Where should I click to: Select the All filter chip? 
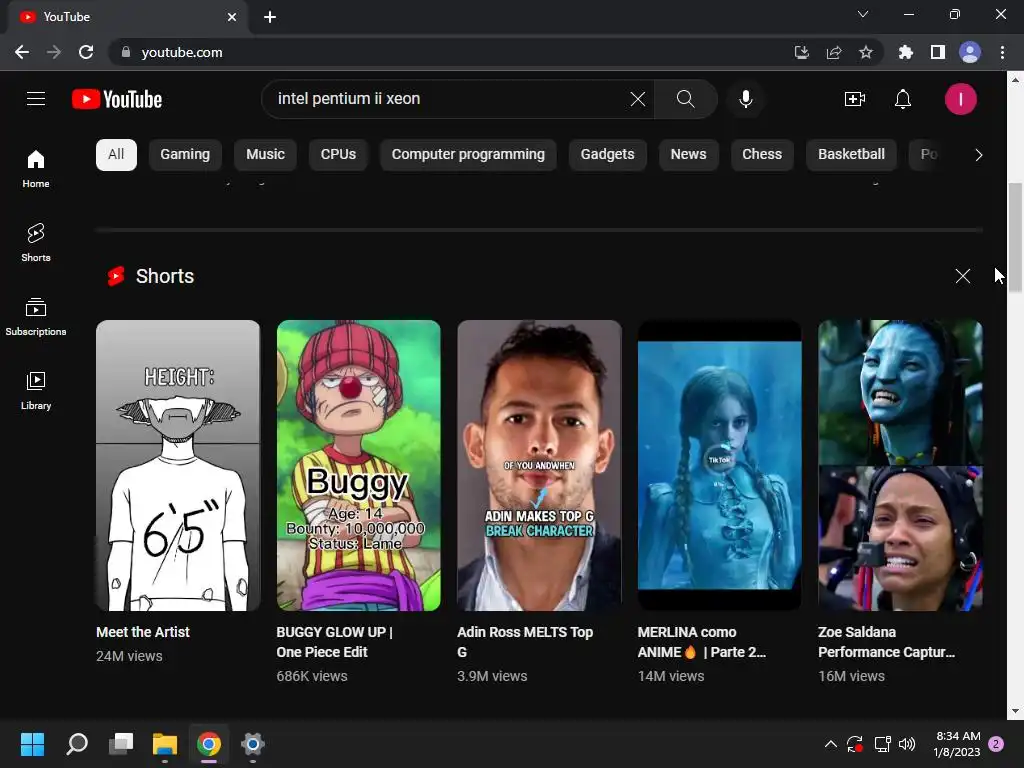116,155
